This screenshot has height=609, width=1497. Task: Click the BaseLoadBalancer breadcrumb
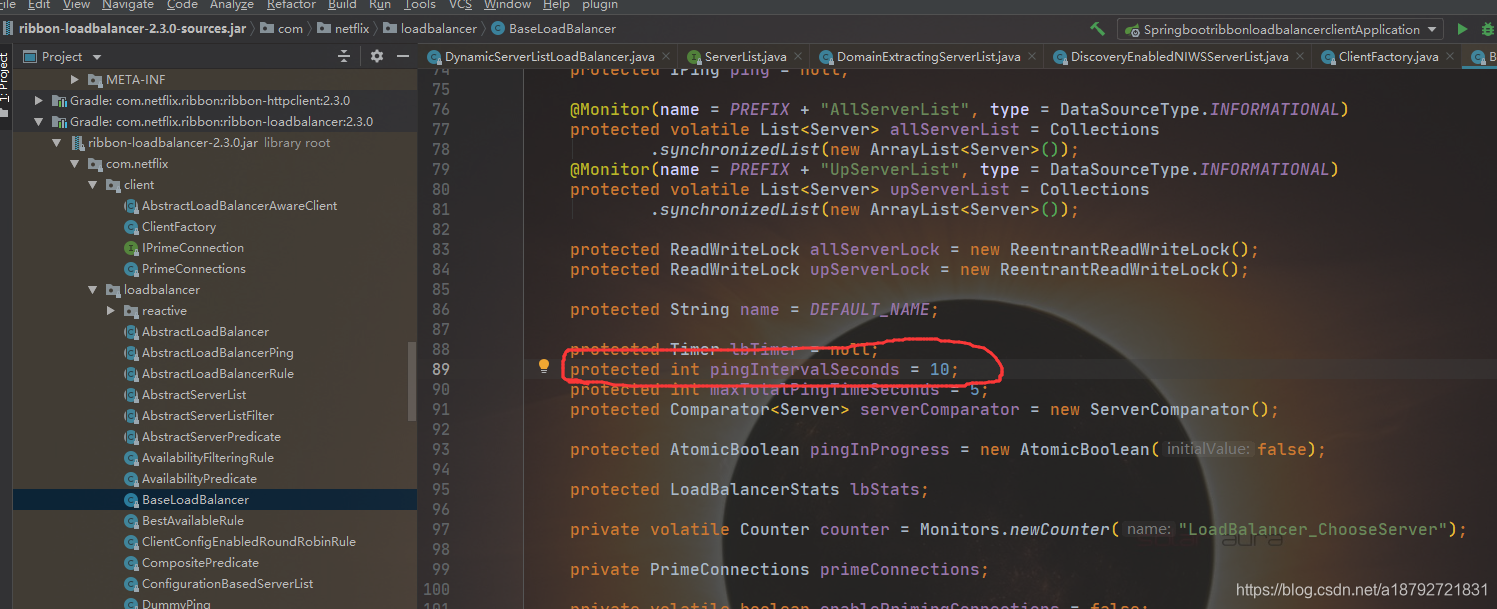(x=562, y=28)
